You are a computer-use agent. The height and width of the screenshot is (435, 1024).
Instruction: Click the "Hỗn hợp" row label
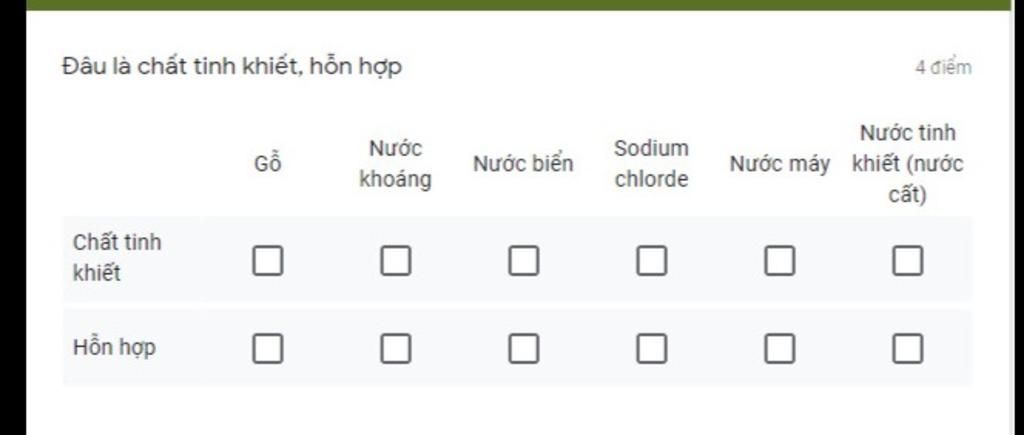[114, 348]
